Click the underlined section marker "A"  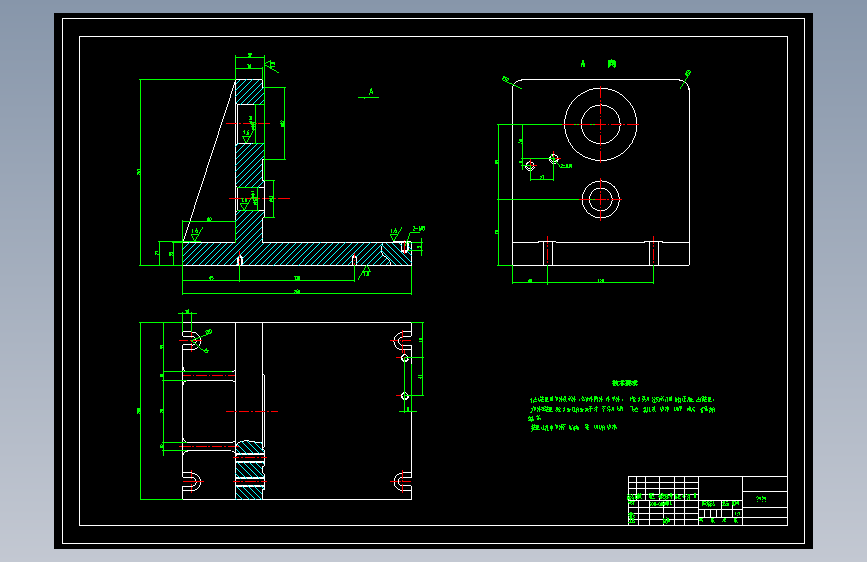click(x=369, y=93)
